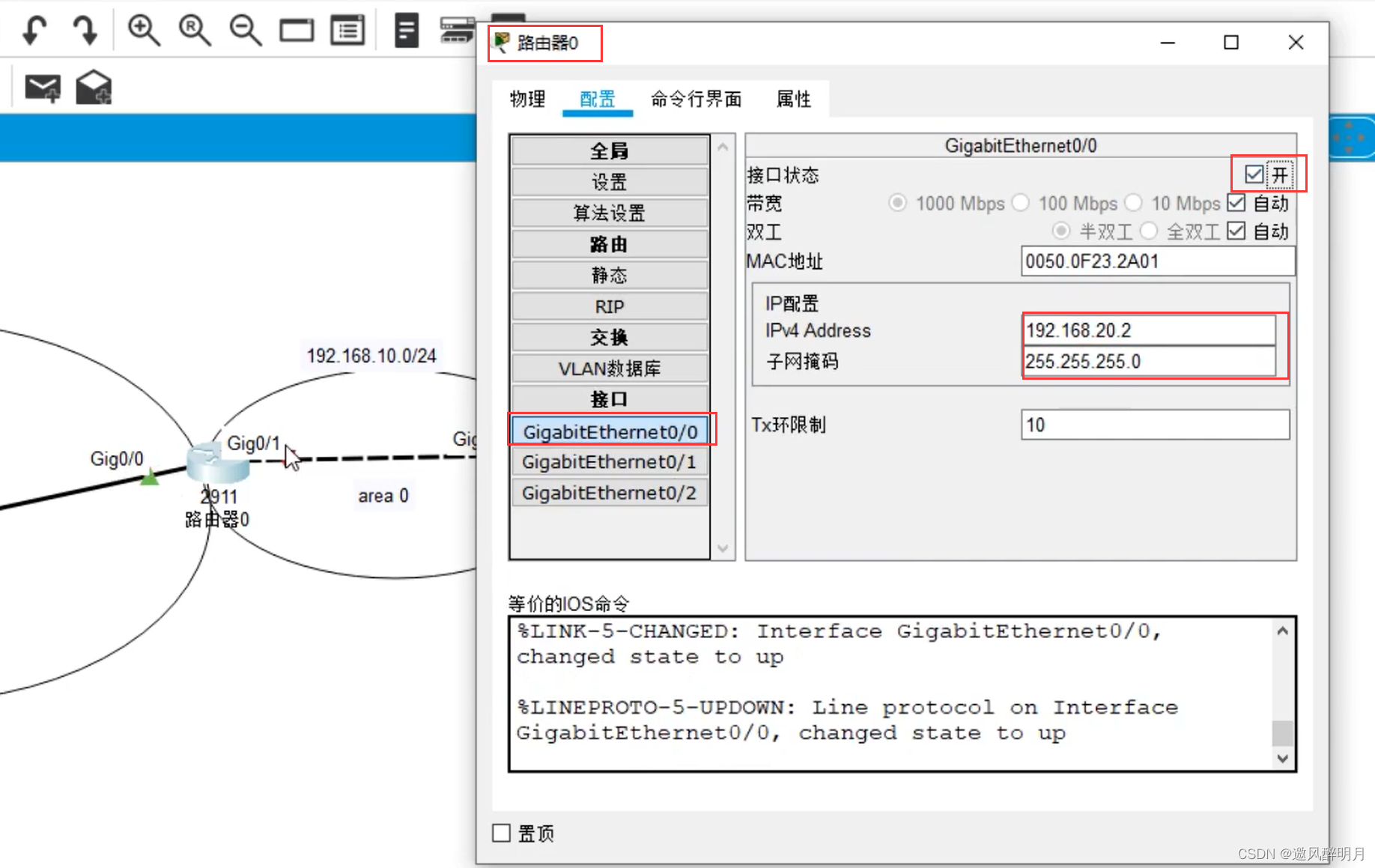Select GigabitEthernet0/0 interface

(610, 431)
